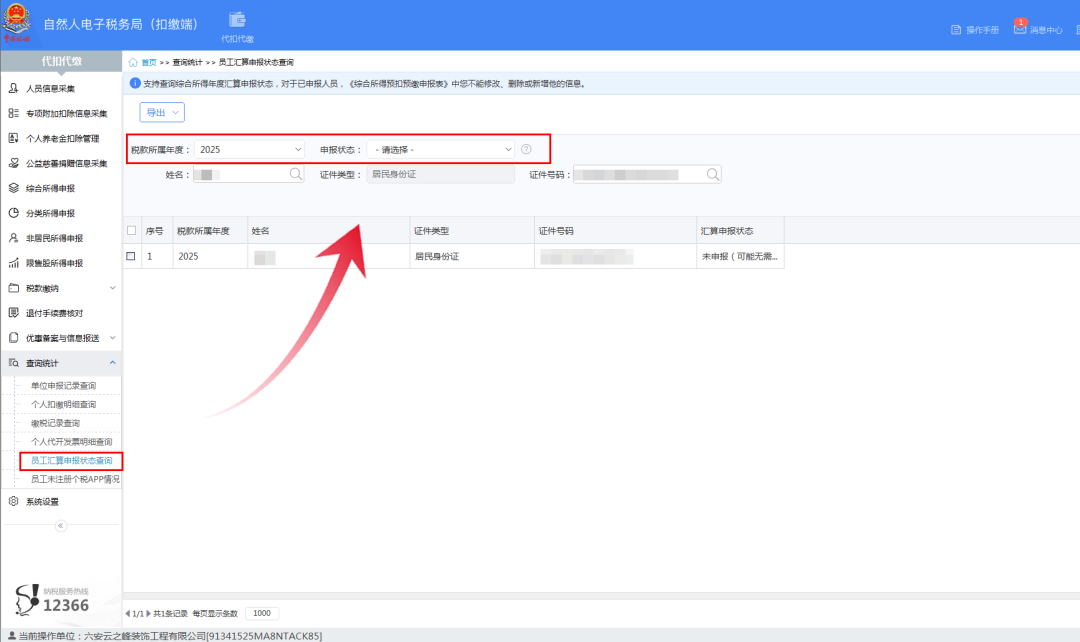This screenshot has width=1080, height=642.
Task: Tick checkbox for row 1
Action: [x=131, y=256]
